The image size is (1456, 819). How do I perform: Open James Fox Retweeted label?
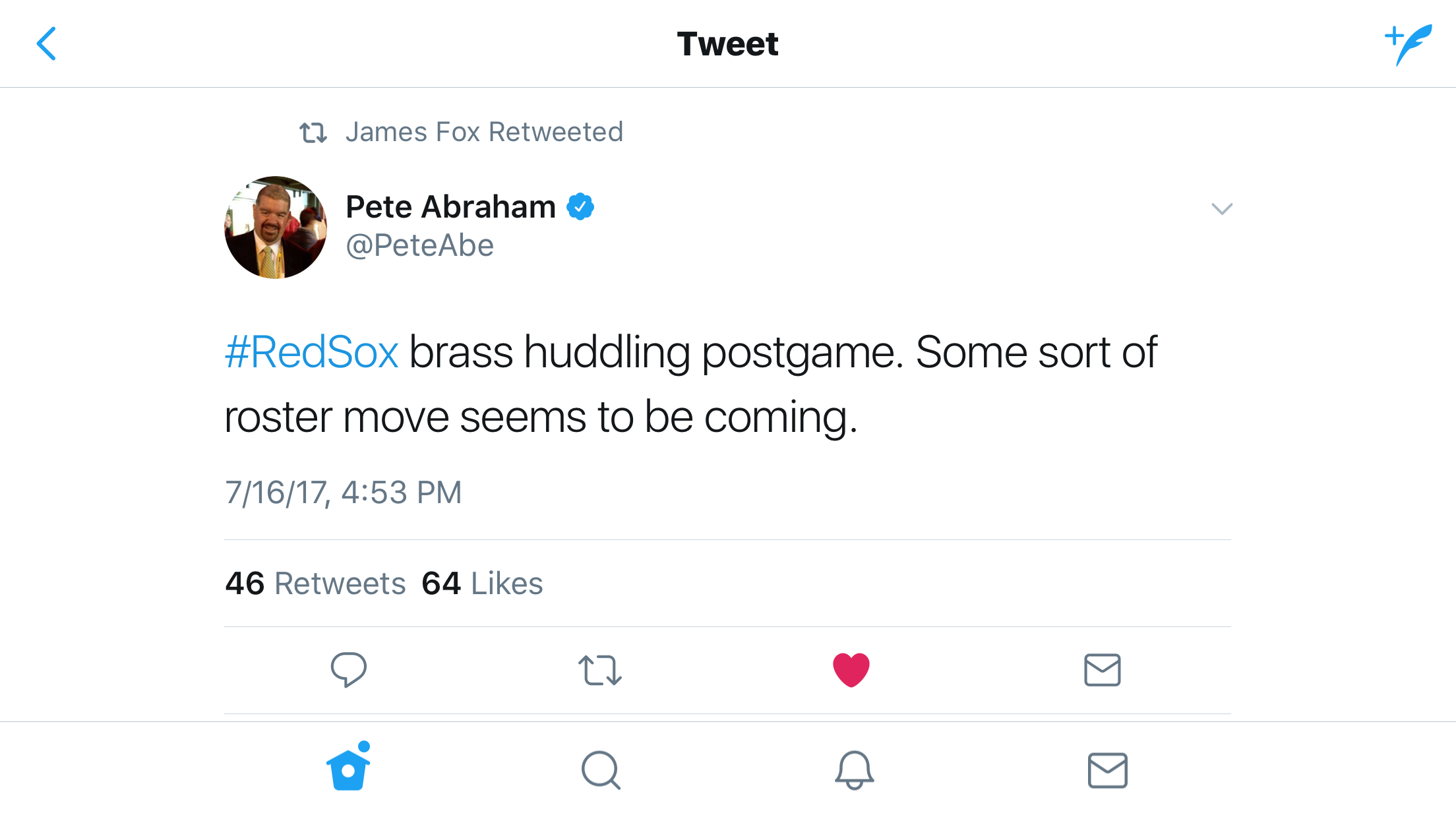coord(484,132)
